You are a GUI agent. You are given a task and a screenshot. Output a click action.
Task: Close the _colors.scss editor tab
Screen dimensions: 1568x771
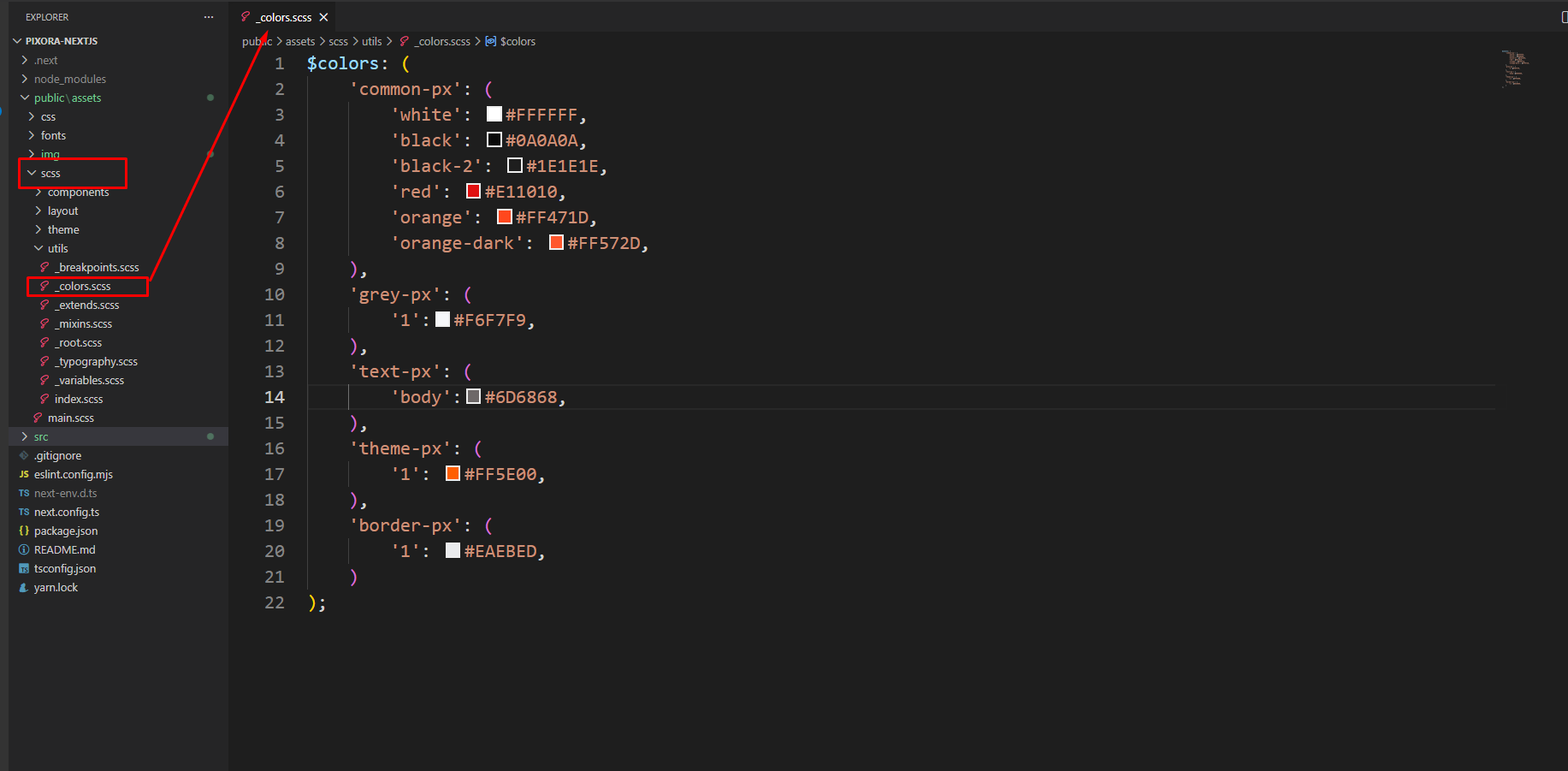pos(323,17)
